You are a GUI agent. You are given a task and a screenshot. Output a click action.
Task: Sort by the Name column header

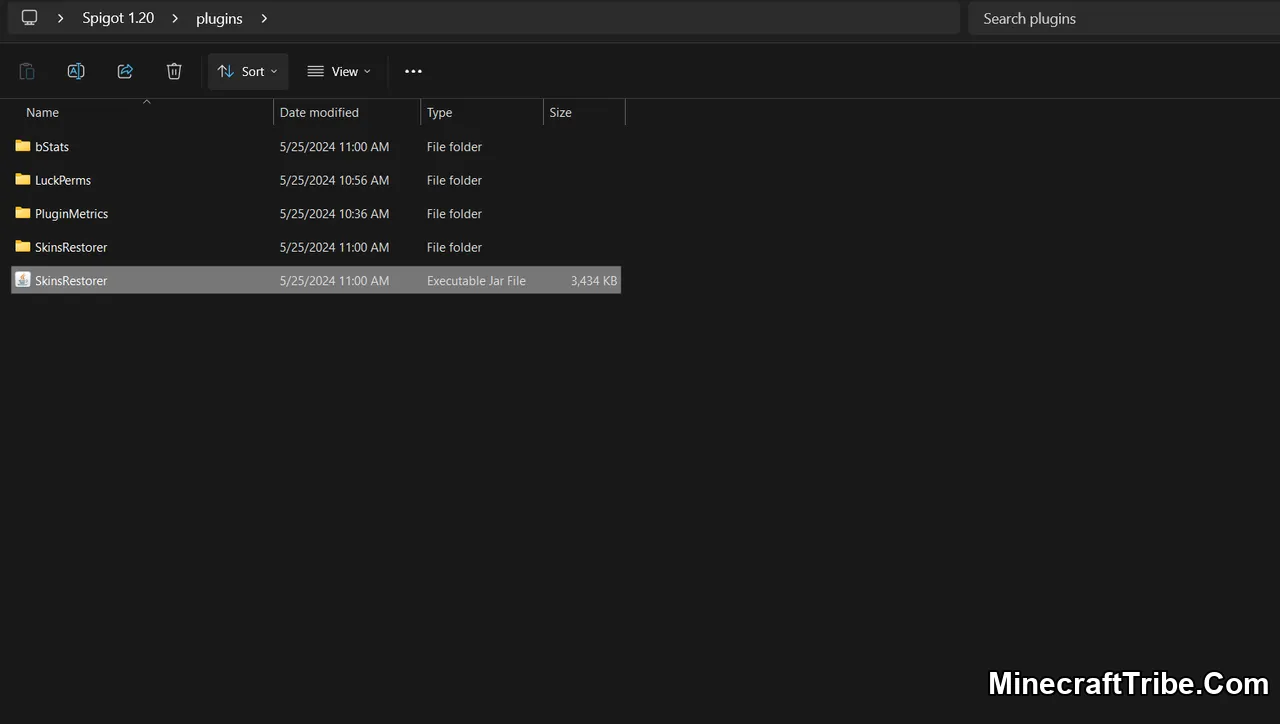(x=42, y=113)
